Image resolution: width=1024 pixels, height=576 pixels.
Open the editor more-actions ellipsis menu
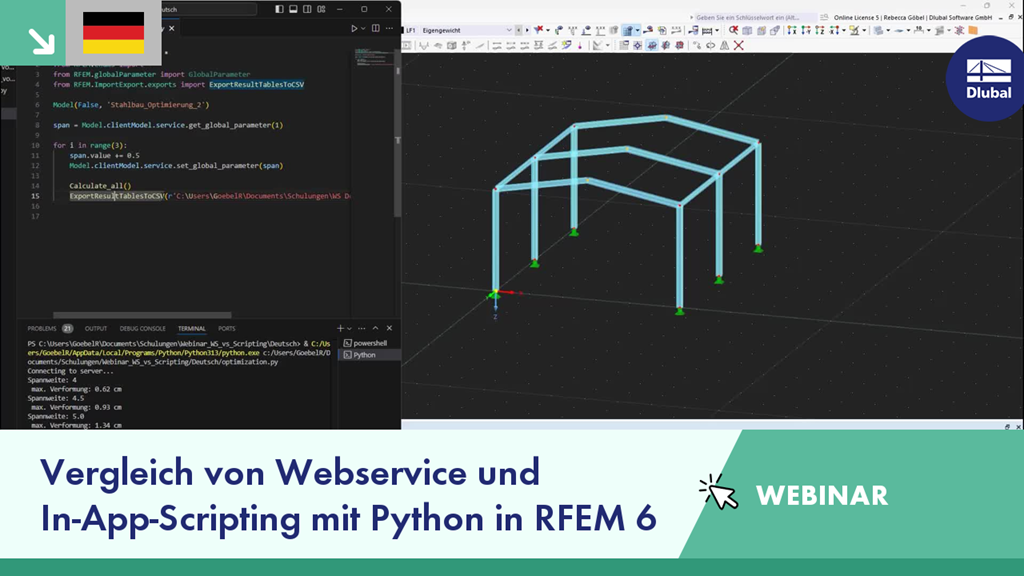click(389, 29)
